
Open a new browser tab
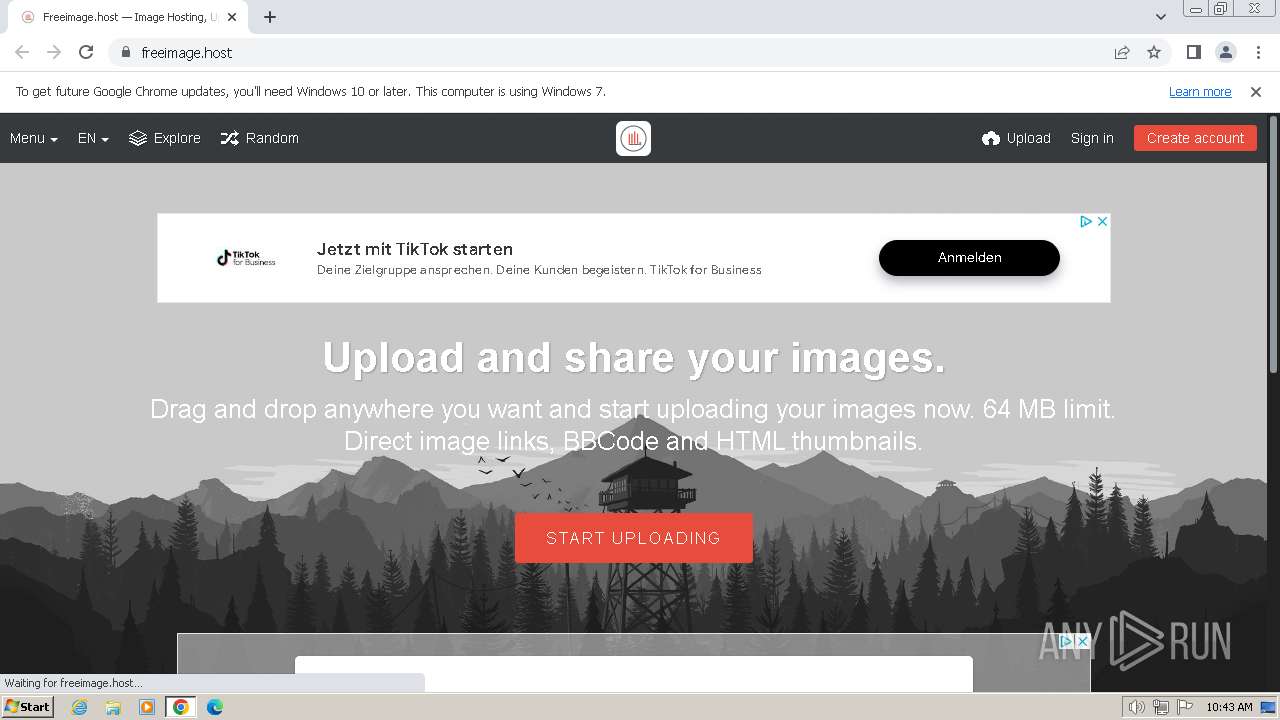point(270,17)
